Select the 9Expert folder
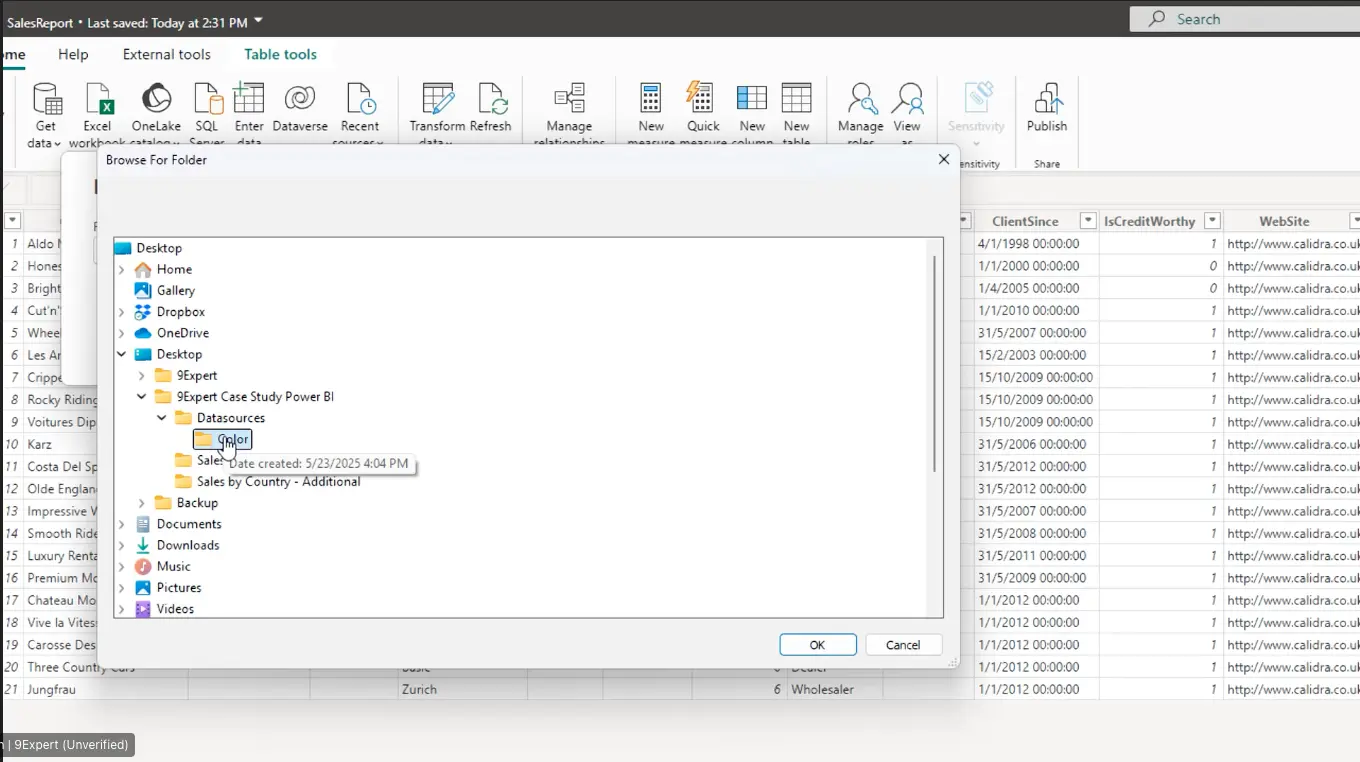This screenshot has height=762, width=1360. 197,375
